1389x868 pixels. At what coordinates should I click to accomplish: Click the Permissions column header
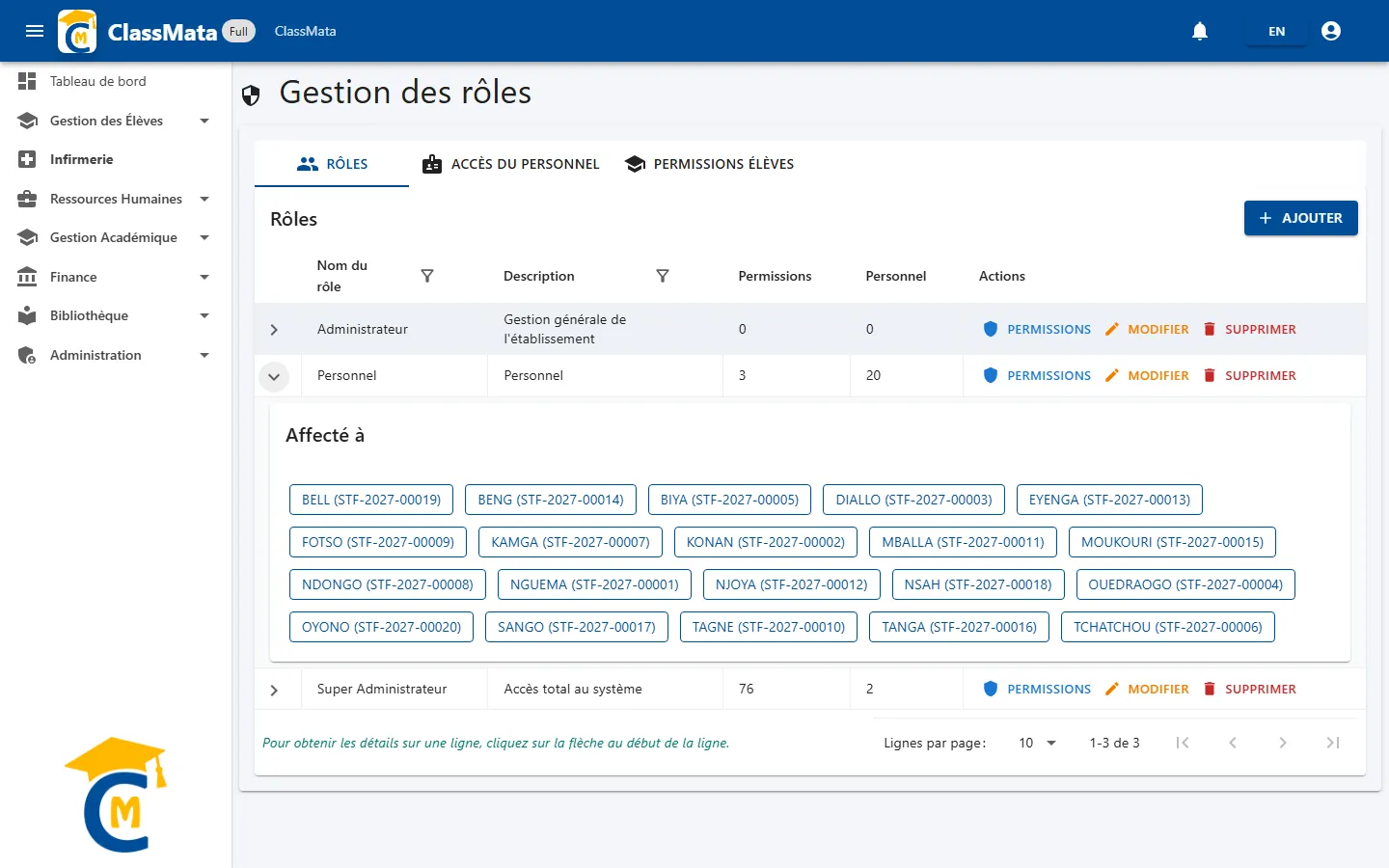click(775, 276)
